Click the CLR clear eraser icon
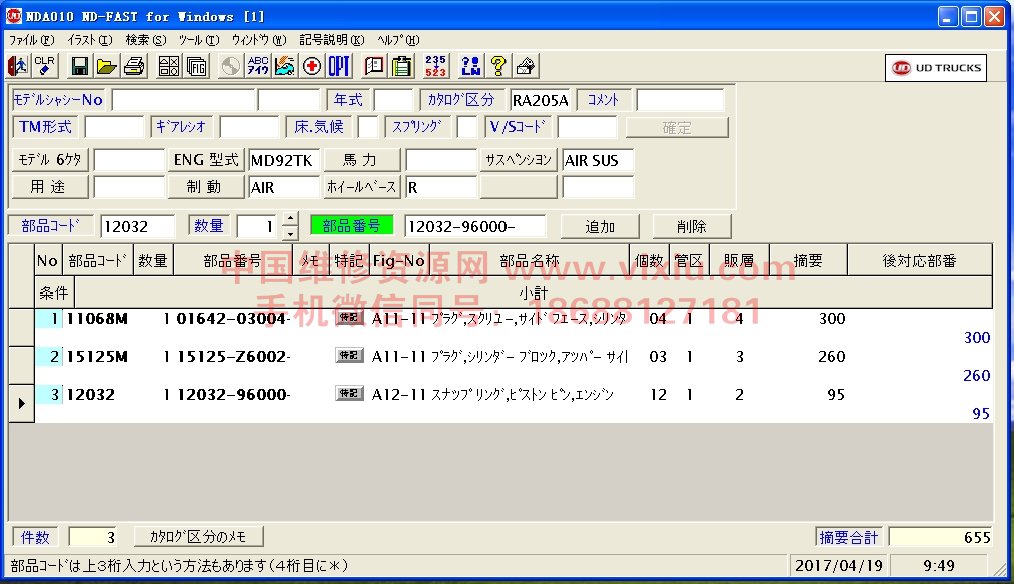 (45, 66)
